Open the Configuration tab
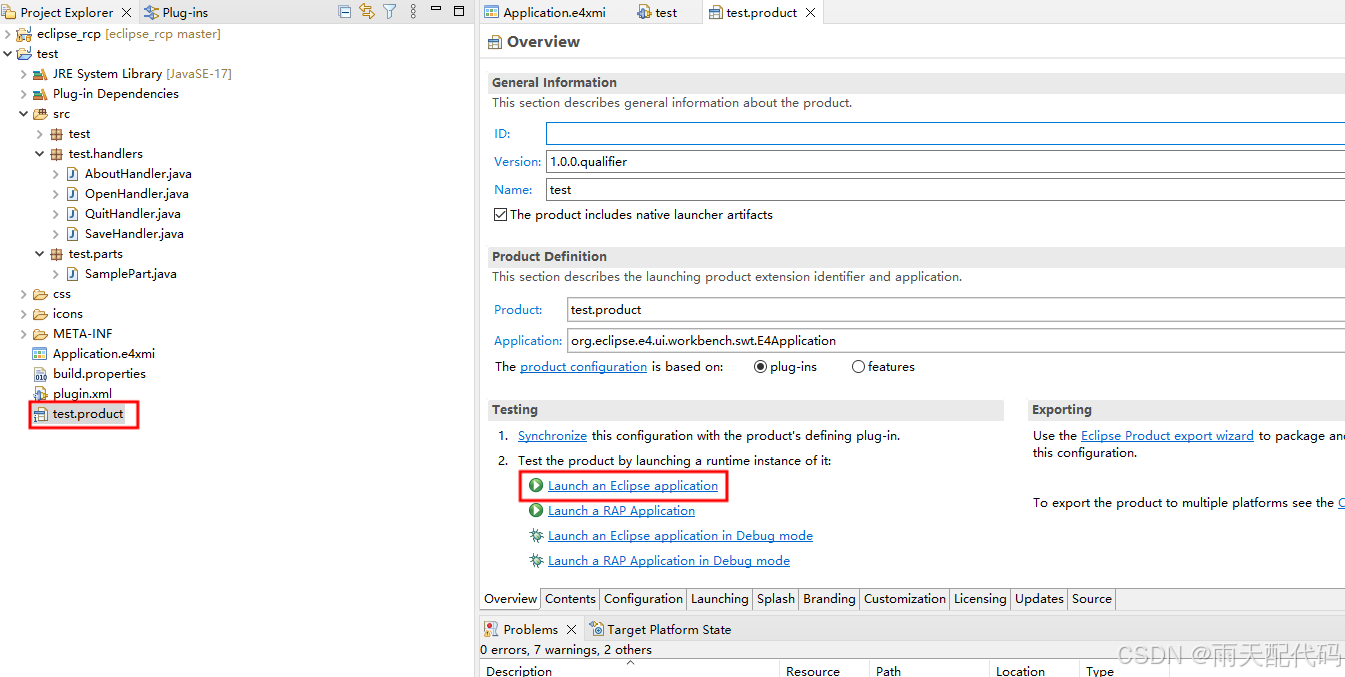Viewport: 1345px width, 677px height. pyautogui.click(x=643, y=598)
